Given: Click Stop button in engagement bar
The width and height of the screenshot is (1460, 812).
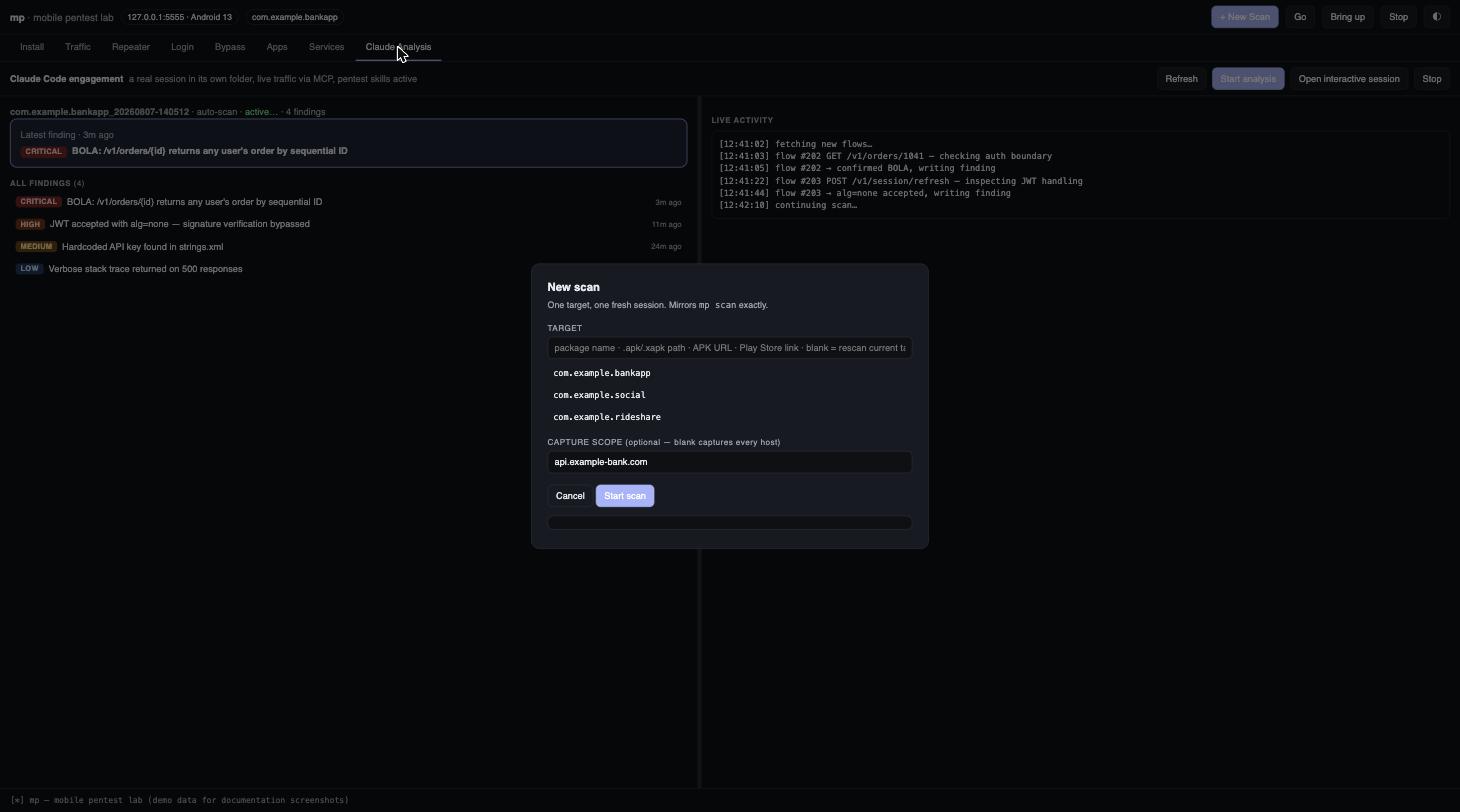Looking at the screenshot, I should tap(1431, 79).
